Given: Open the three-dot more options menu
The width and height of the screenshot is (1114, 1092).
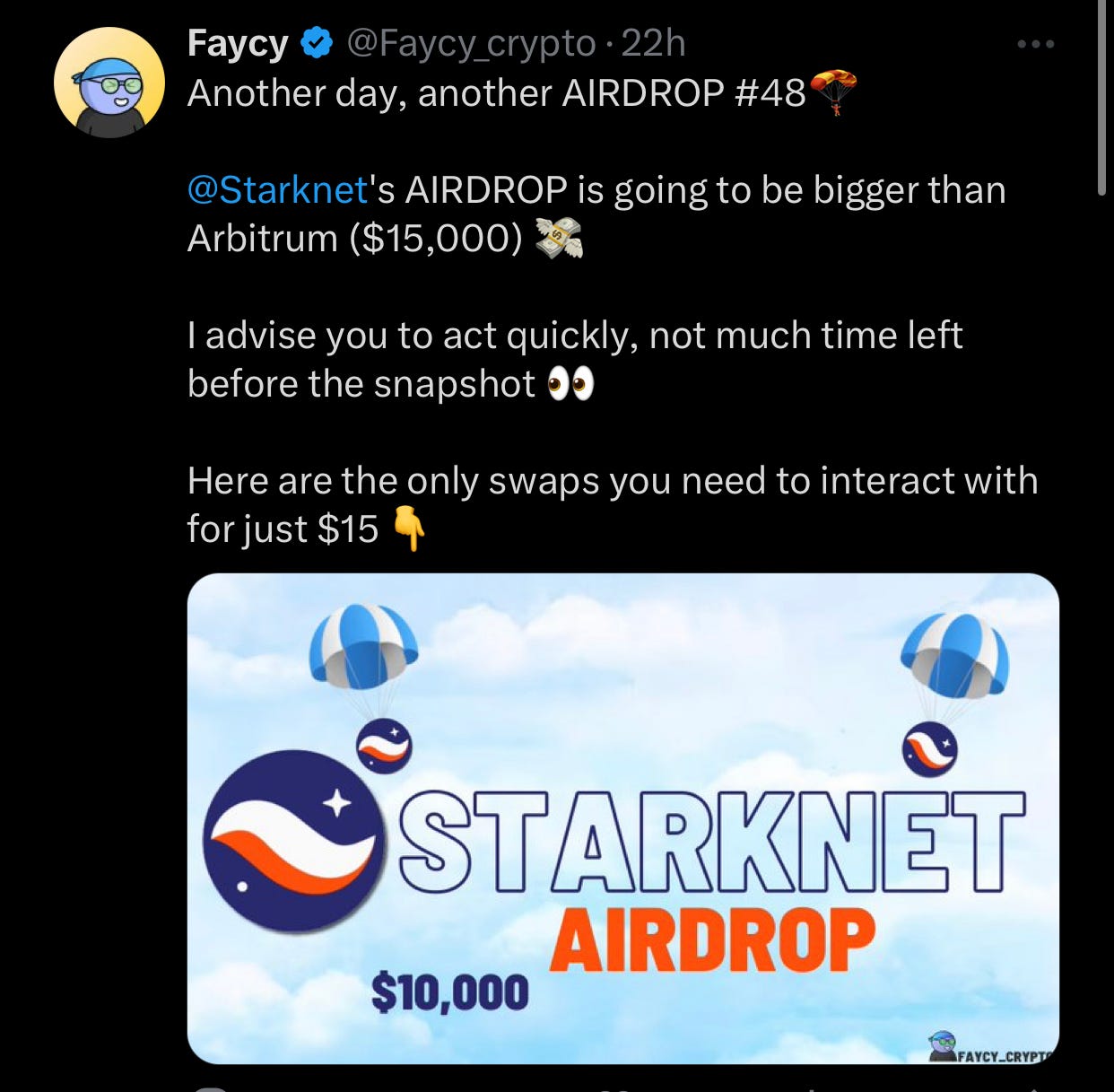Looking at the screenshot, I should point(1035,44).
